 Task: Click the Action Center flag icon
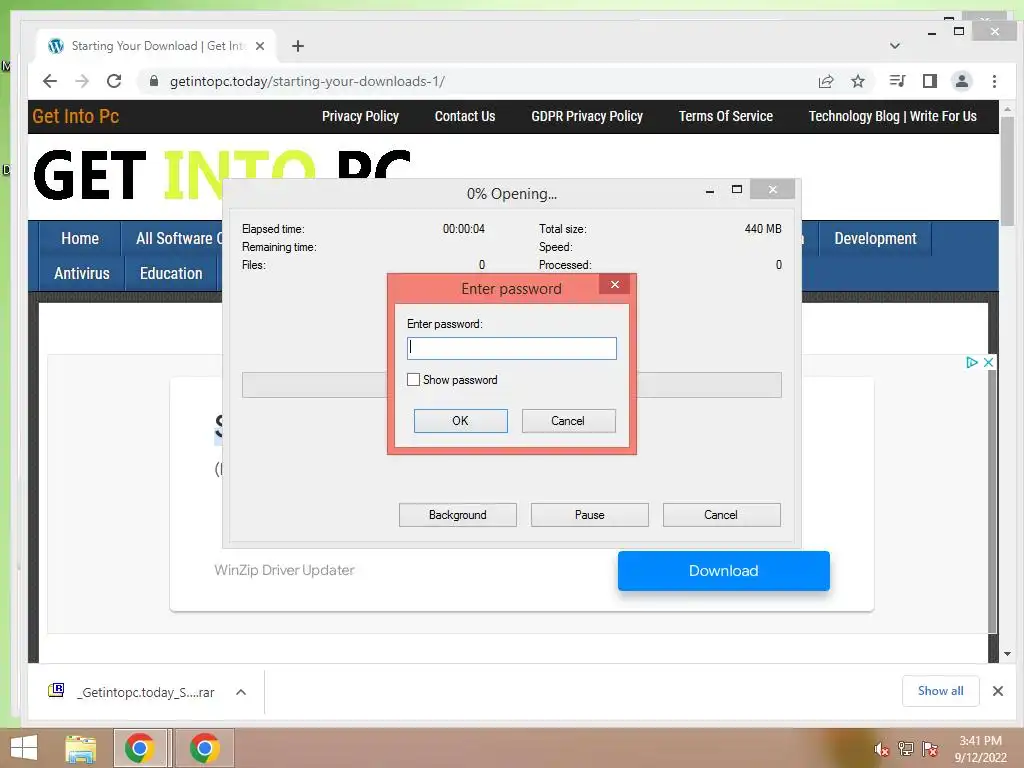[x=930, y=748]
